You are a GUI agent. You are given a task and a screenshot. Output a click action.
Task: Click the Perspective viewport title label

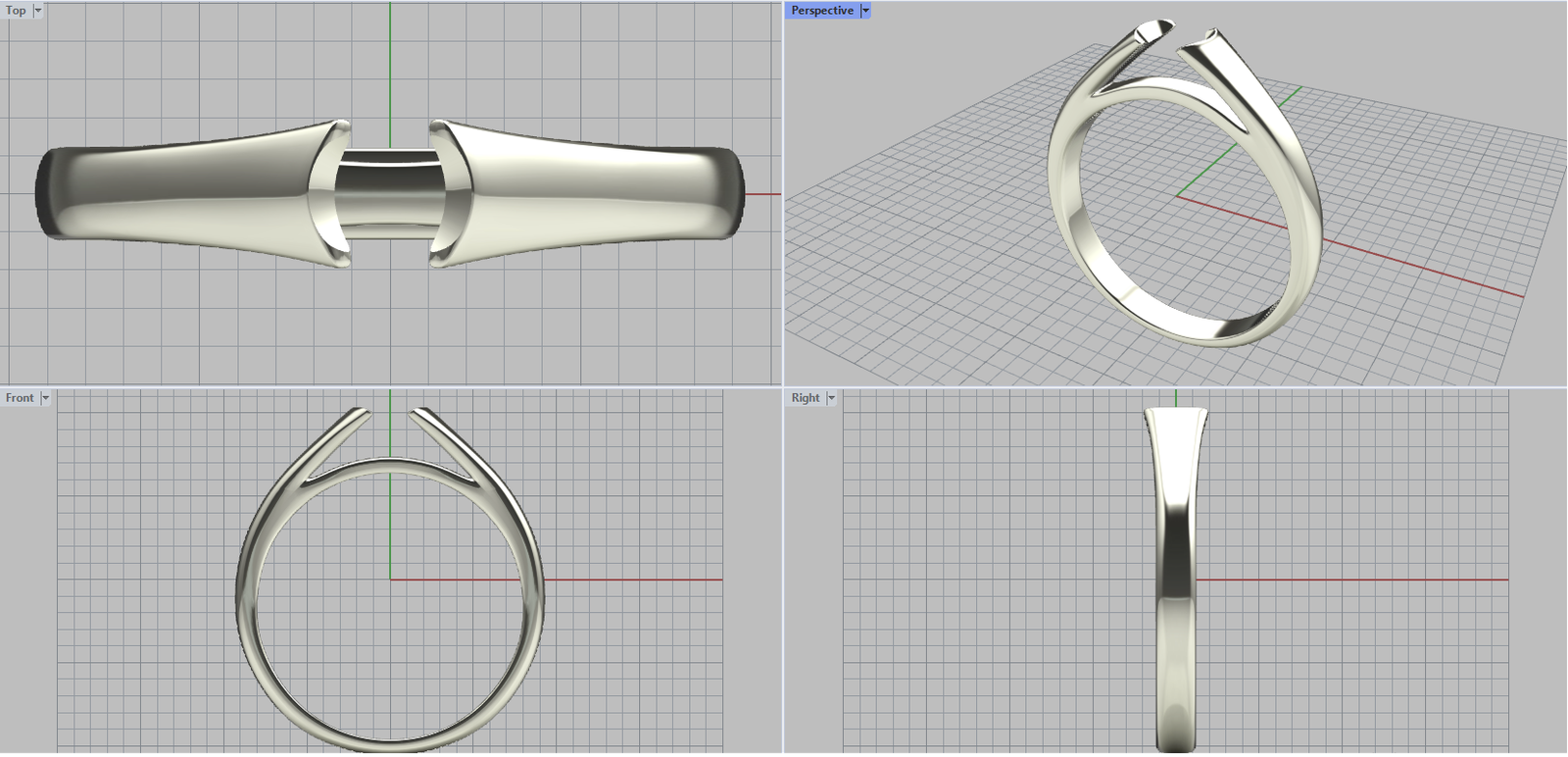click(822, 11)
